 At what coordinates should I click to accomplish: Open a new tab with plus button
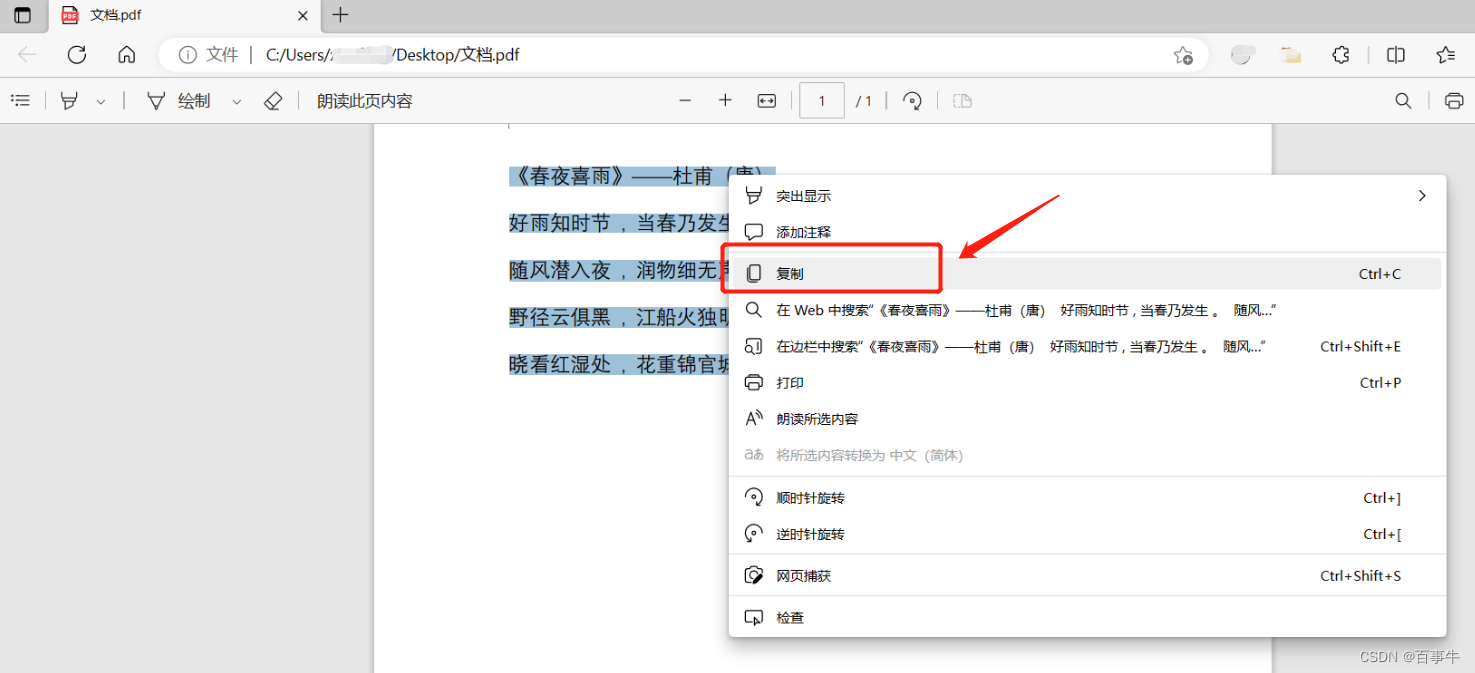pyautogui.click(x=341, y=15)
